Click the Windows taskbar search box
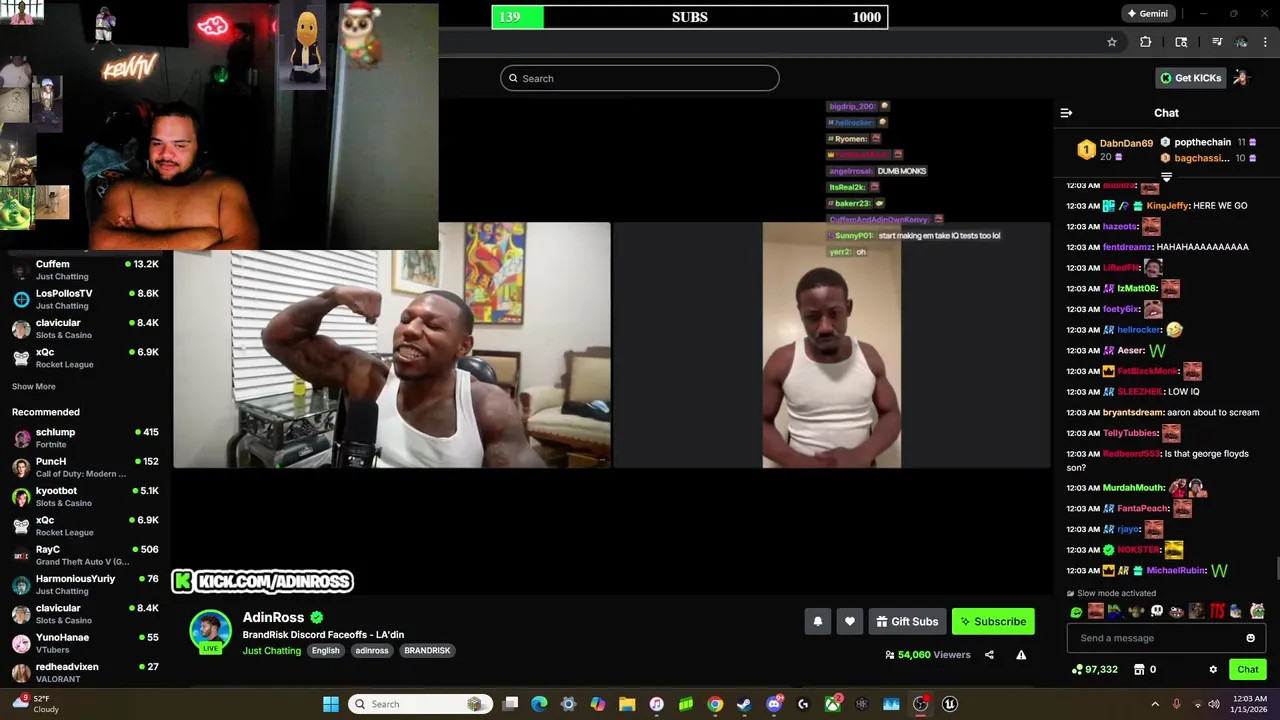 pos(420,704)
